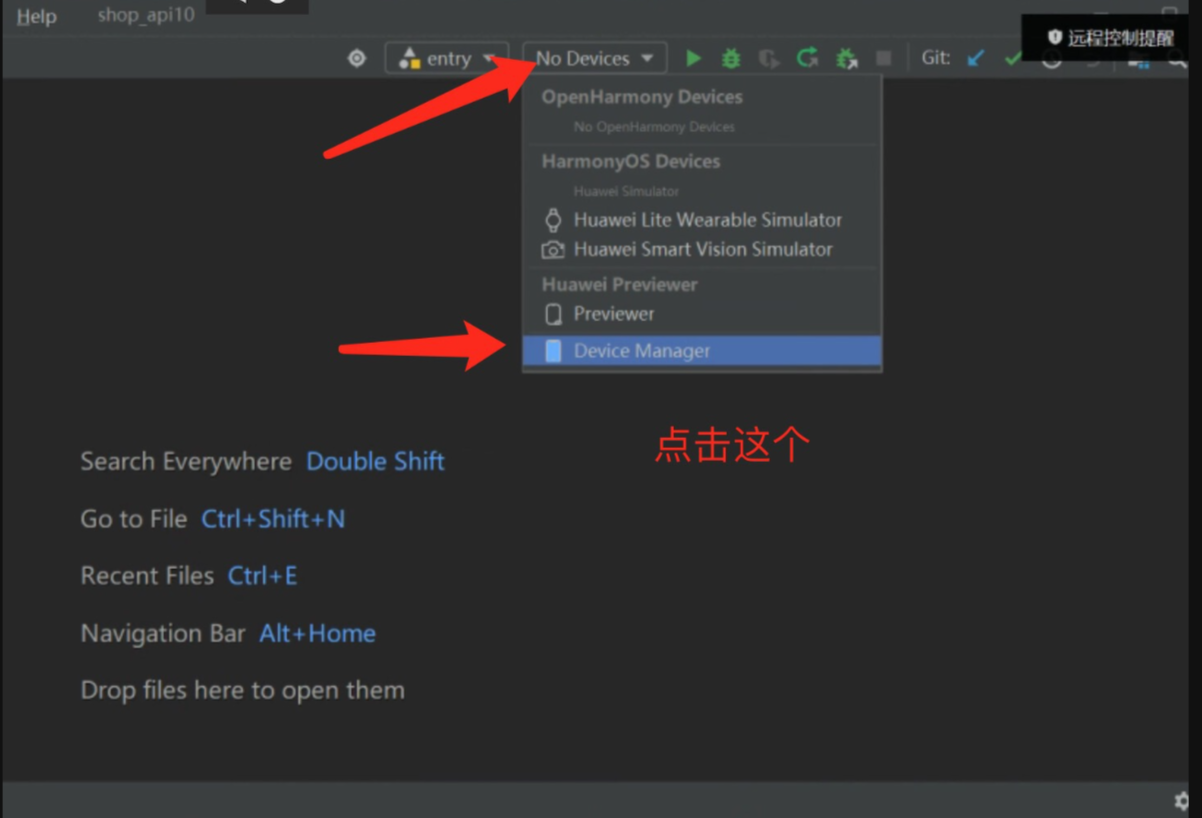This screenshot has width=1202, height=818.
Task: Collapse the No Devices dropdown
Action: [595, 58]
